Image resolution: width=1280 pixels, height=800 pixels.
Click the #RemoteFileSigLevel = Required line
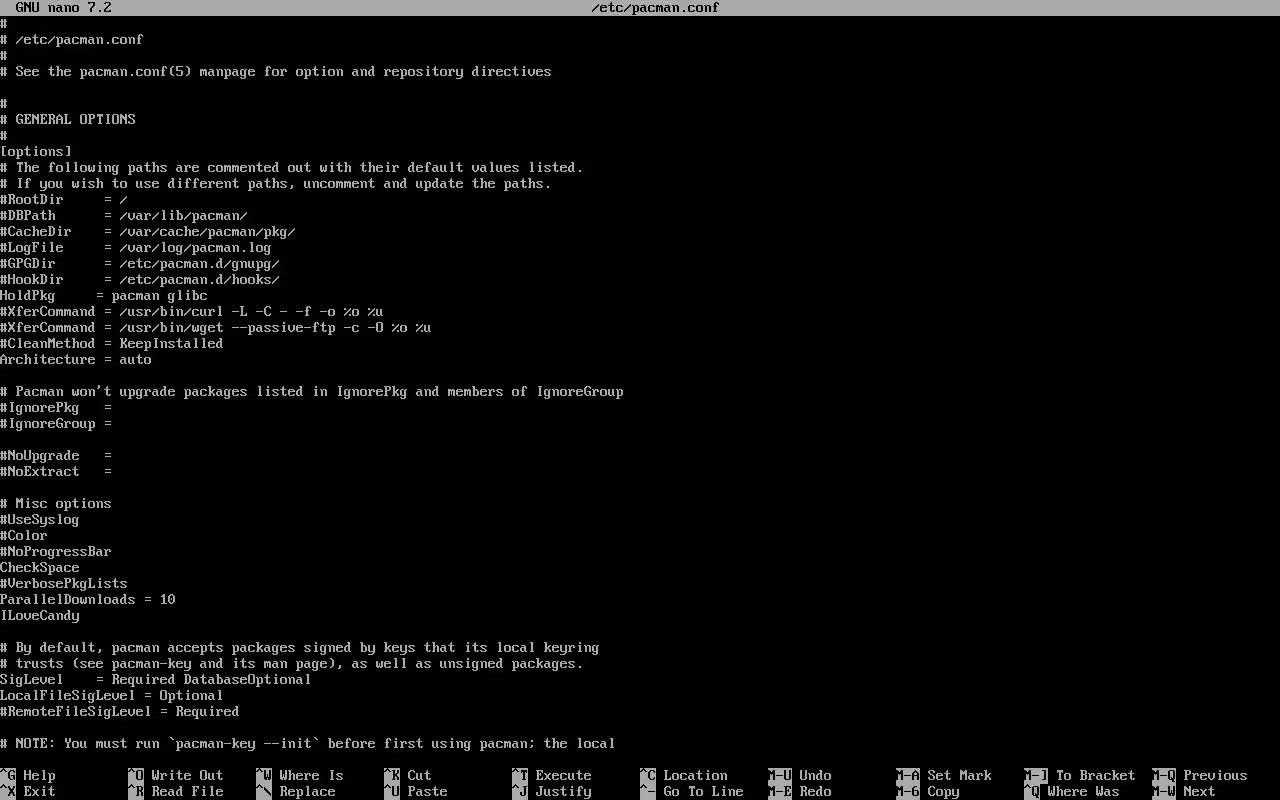120,711
